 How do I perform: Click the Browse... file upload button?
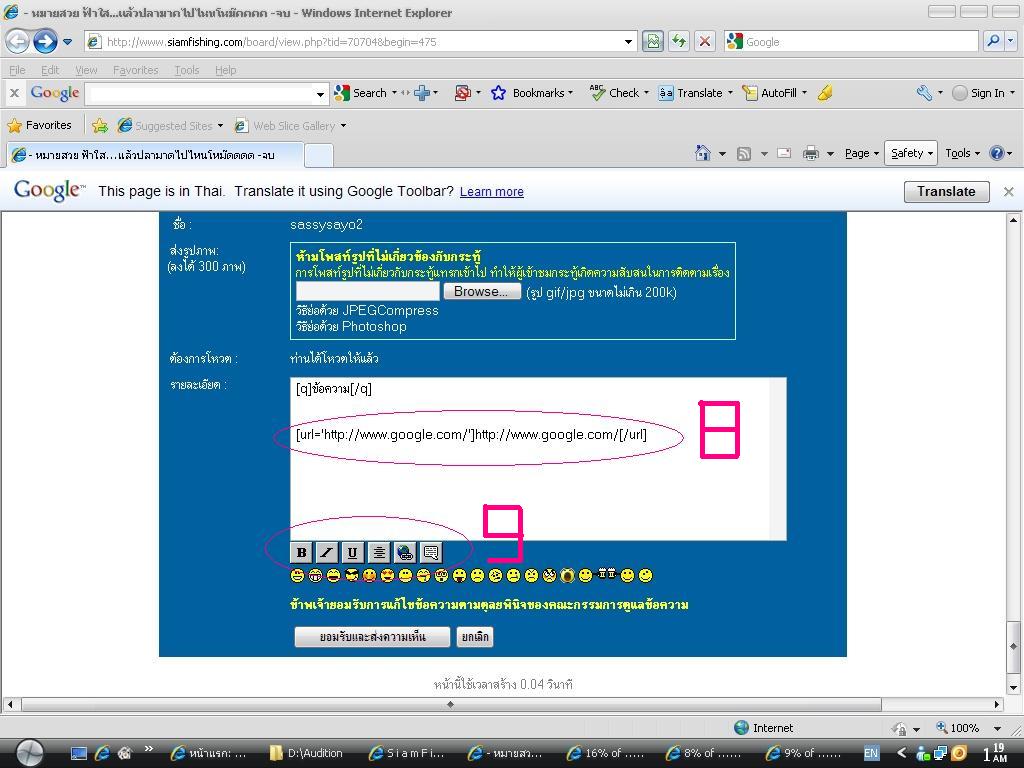click(x=481, y=291)
